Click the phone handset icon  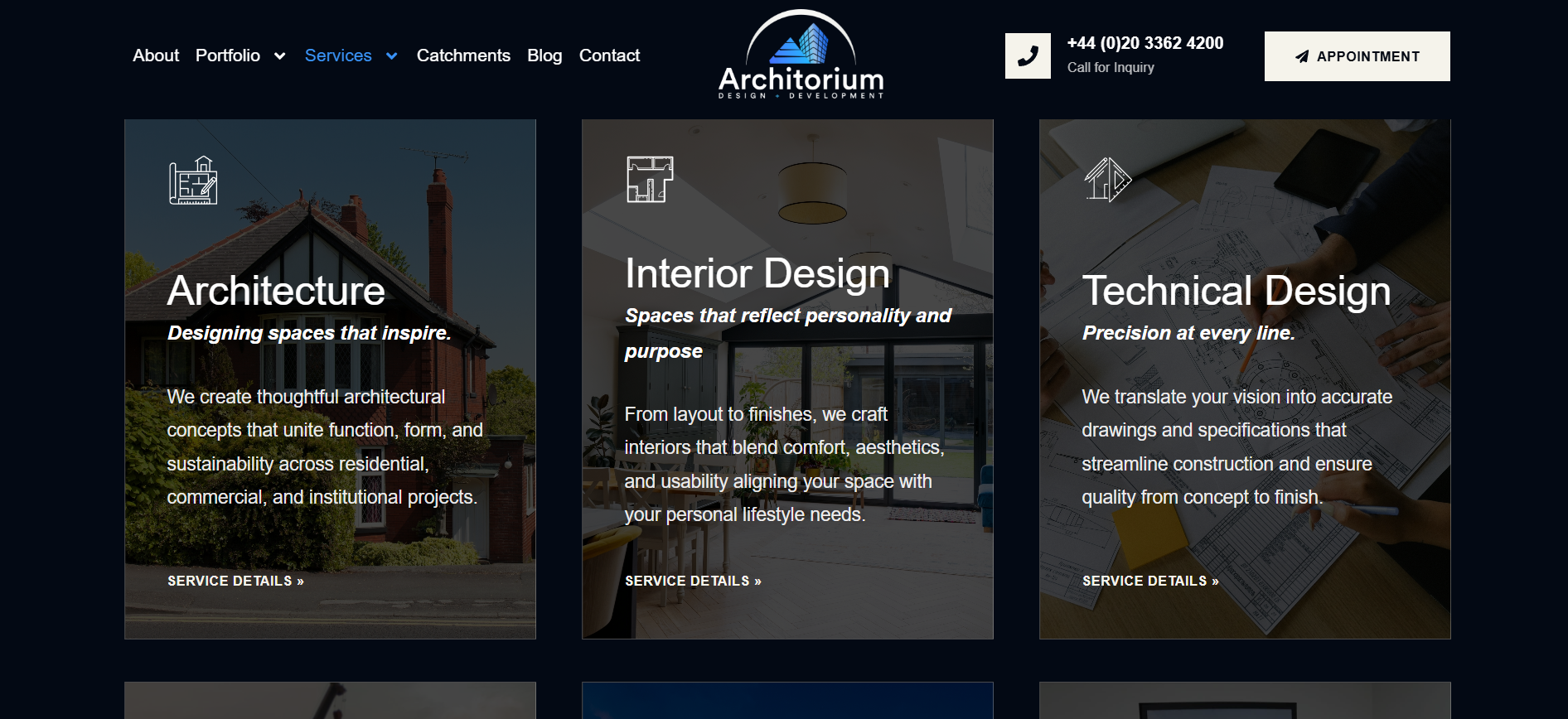tap(1028, 56)
